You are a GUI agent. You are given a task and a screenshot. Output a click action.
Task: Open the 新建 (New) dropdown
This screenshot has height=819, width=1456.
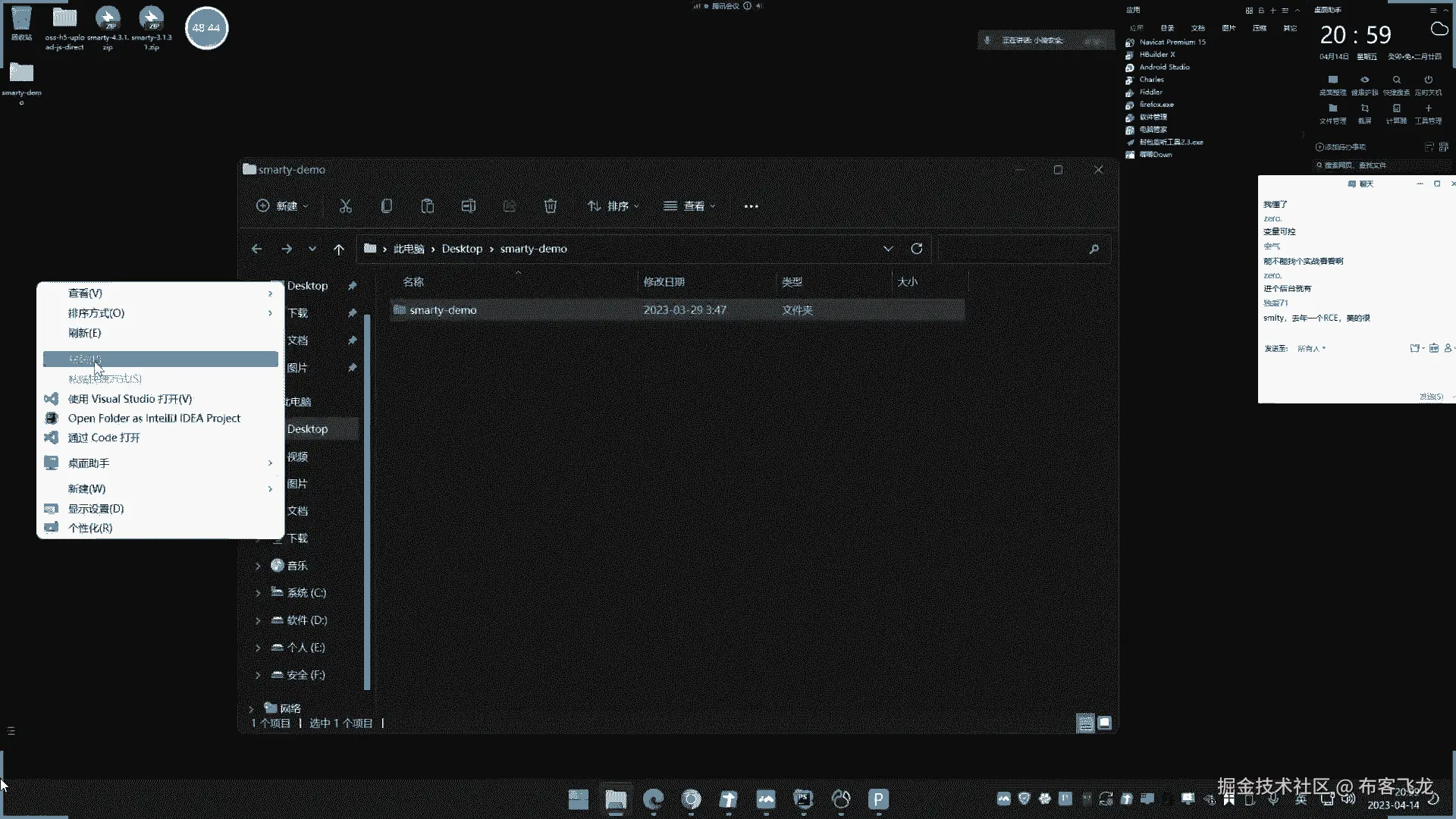click(x=283, y=206)
